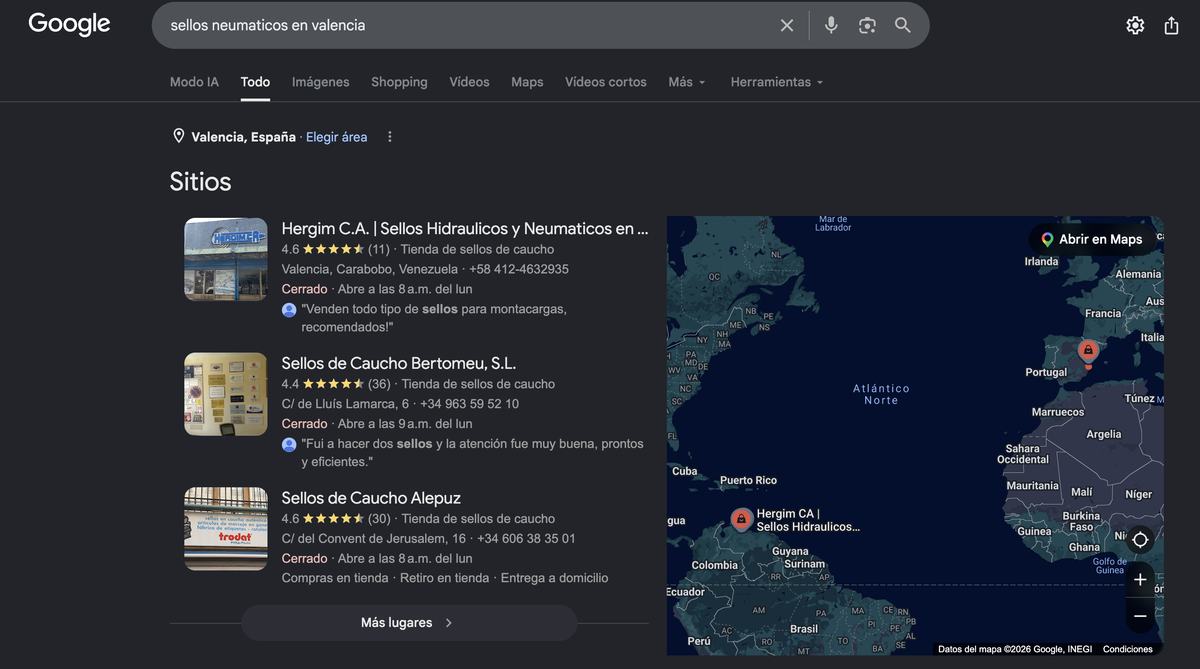This screenshot has height=669, width=1200.
Task: Click the Hergim CA map pin in Venezuela
Action: pyautogui.click(x=741, y=519)
